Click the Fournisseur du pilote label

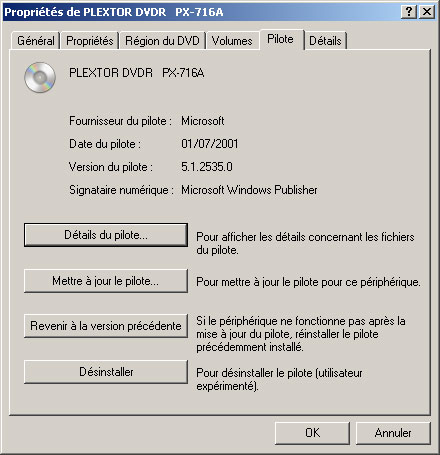[x=120, y=121]
